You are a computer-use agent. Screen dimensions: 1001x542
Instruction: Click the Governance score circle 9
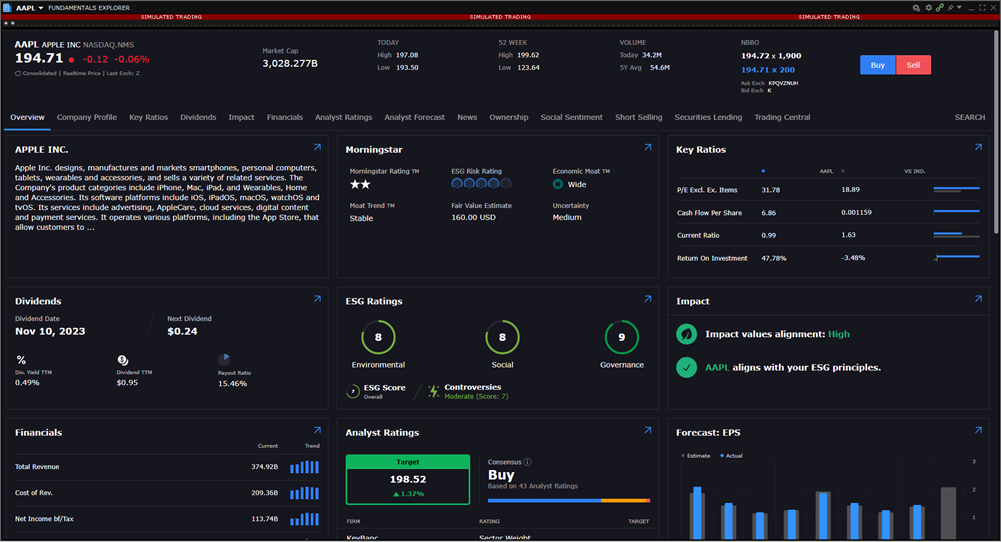click(x=622, y=337)
